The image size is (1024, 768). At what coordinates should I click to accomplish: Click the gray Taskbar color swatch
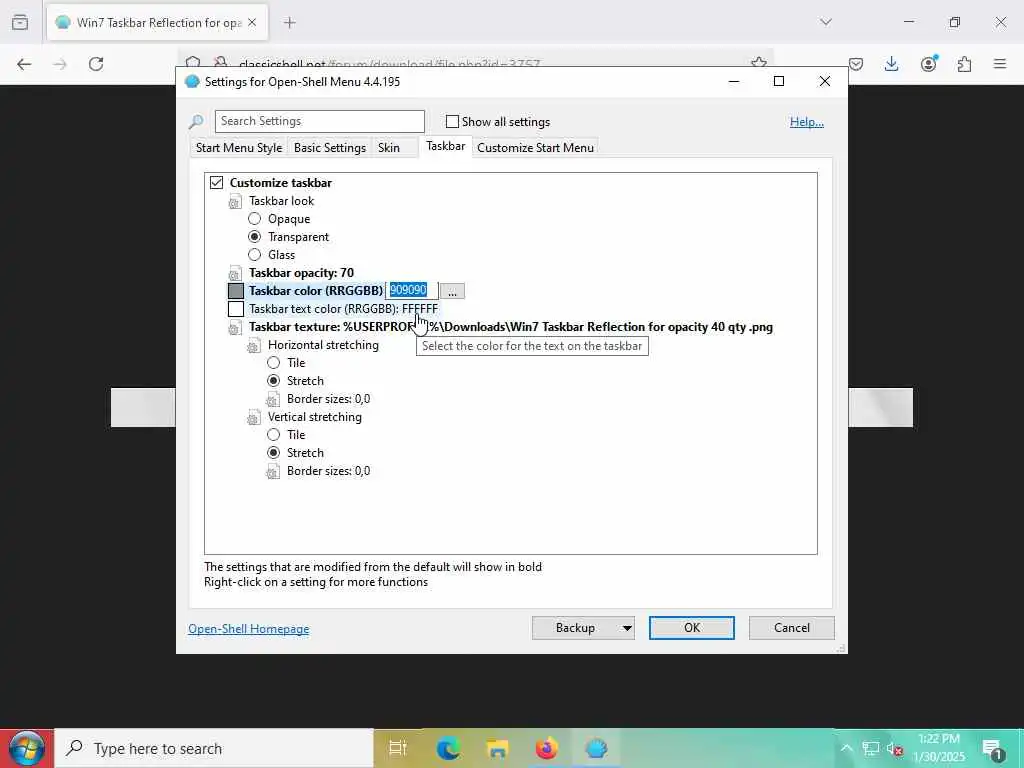point(236,291)
